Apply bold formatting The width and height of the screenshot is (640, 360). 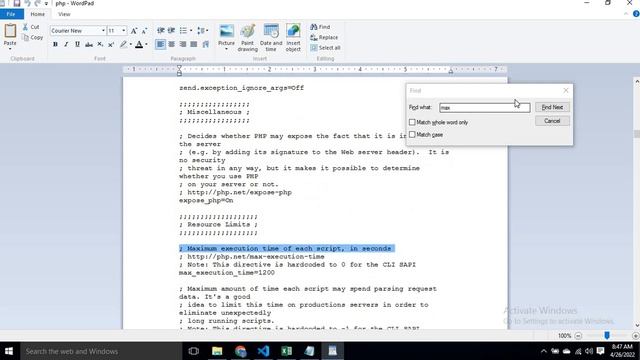(55, 44)
